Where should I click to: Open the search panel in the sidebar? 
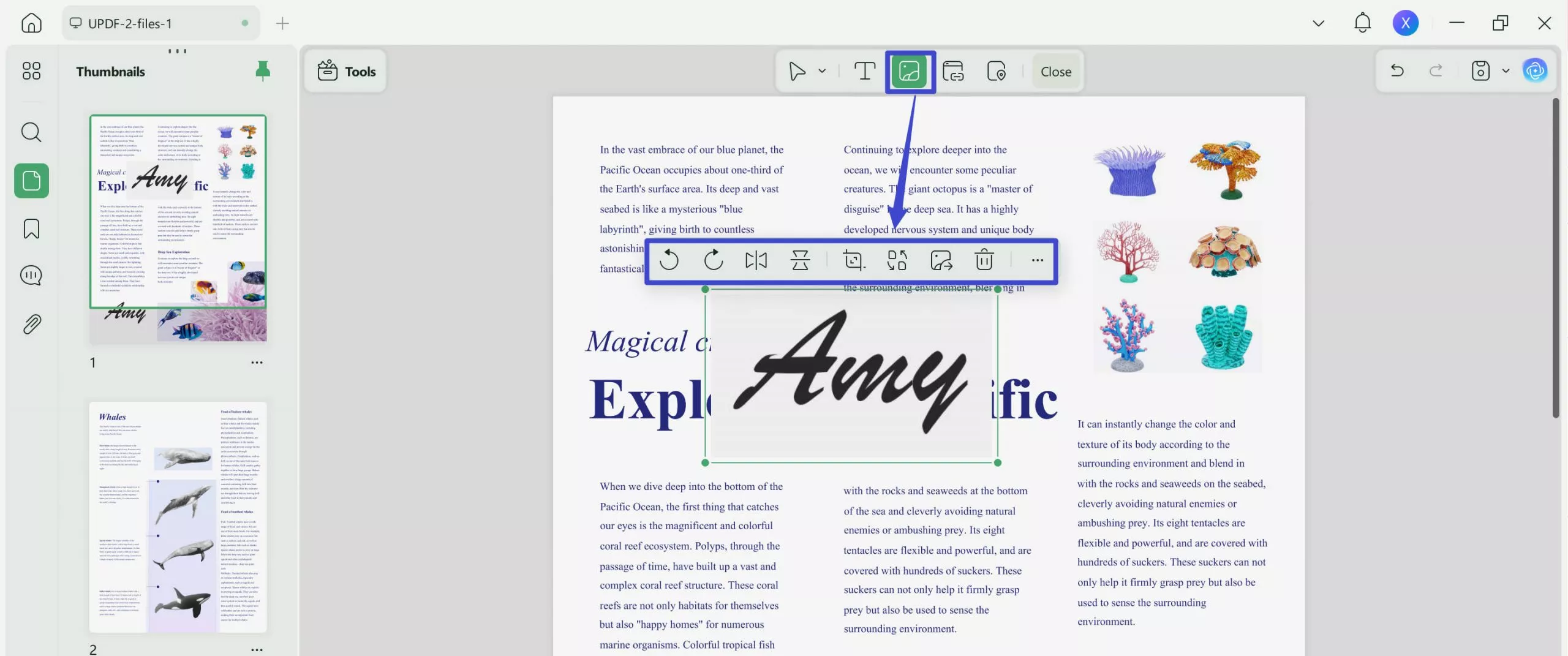coord(31,132)
